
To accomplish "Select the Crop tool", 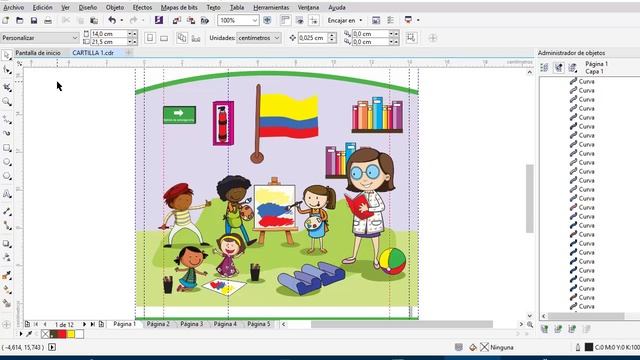I will 7,87.
